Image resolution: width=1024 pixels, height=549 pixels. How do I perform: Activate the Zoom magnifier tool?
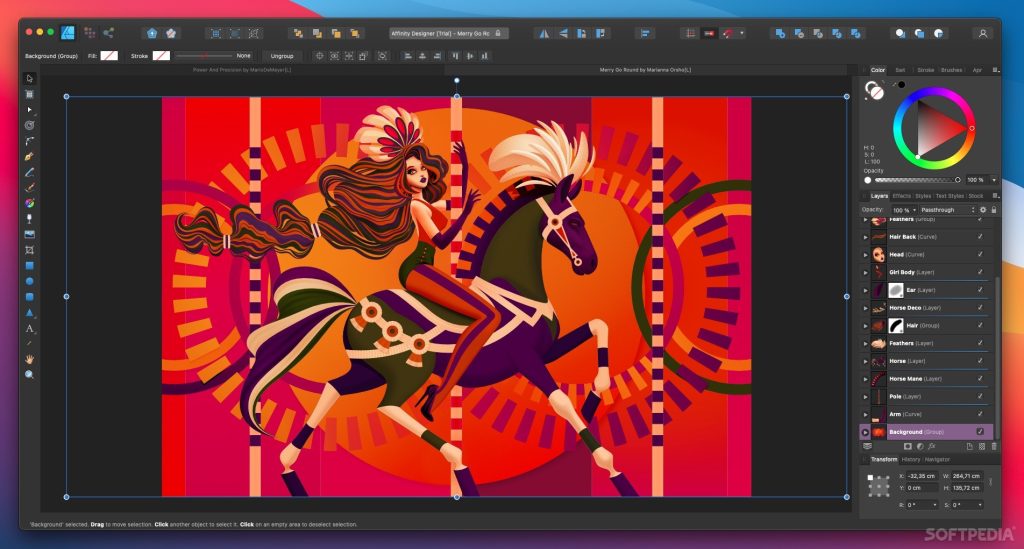(x=30, y=374)
